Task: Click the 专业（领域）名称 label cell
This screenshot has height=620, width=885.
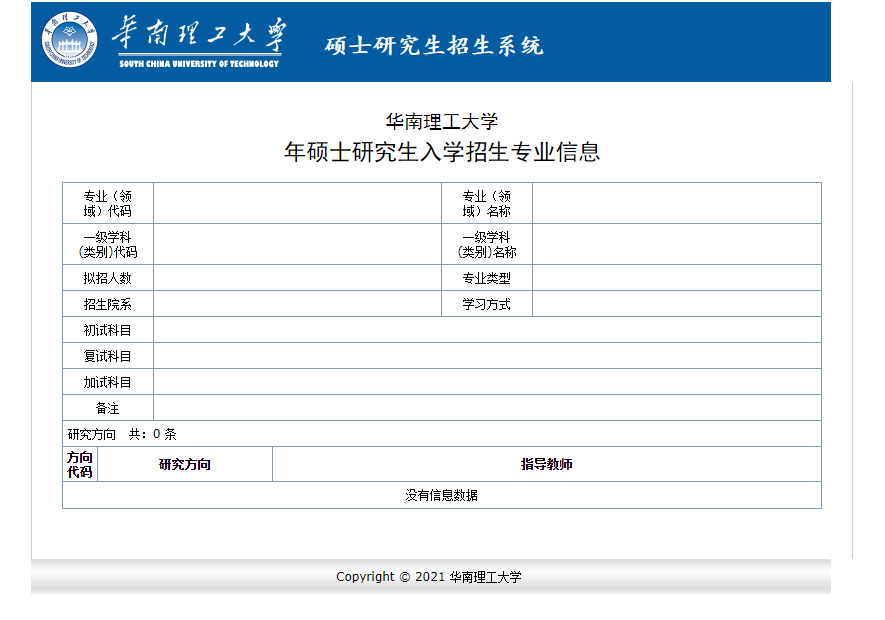Action: point(487,203)
